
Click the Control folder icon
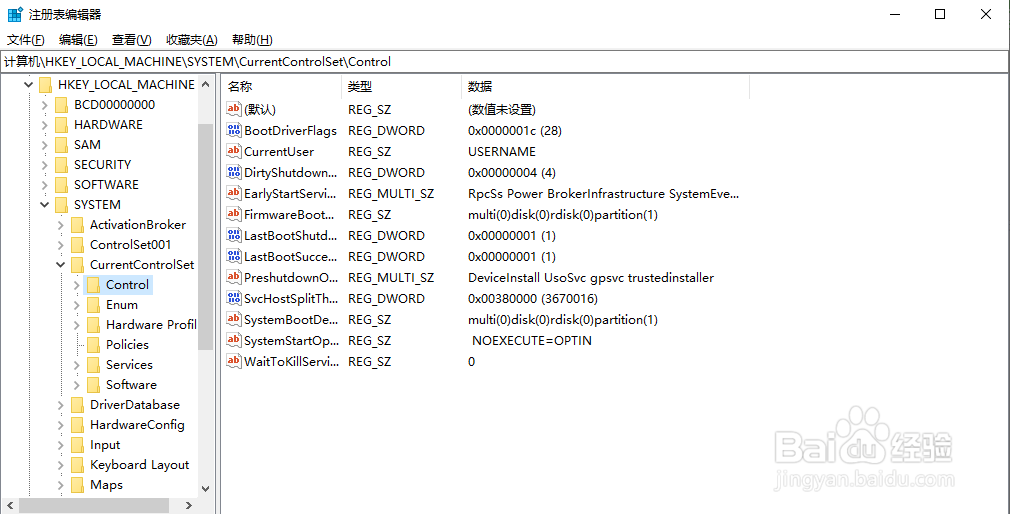(93, 285)
